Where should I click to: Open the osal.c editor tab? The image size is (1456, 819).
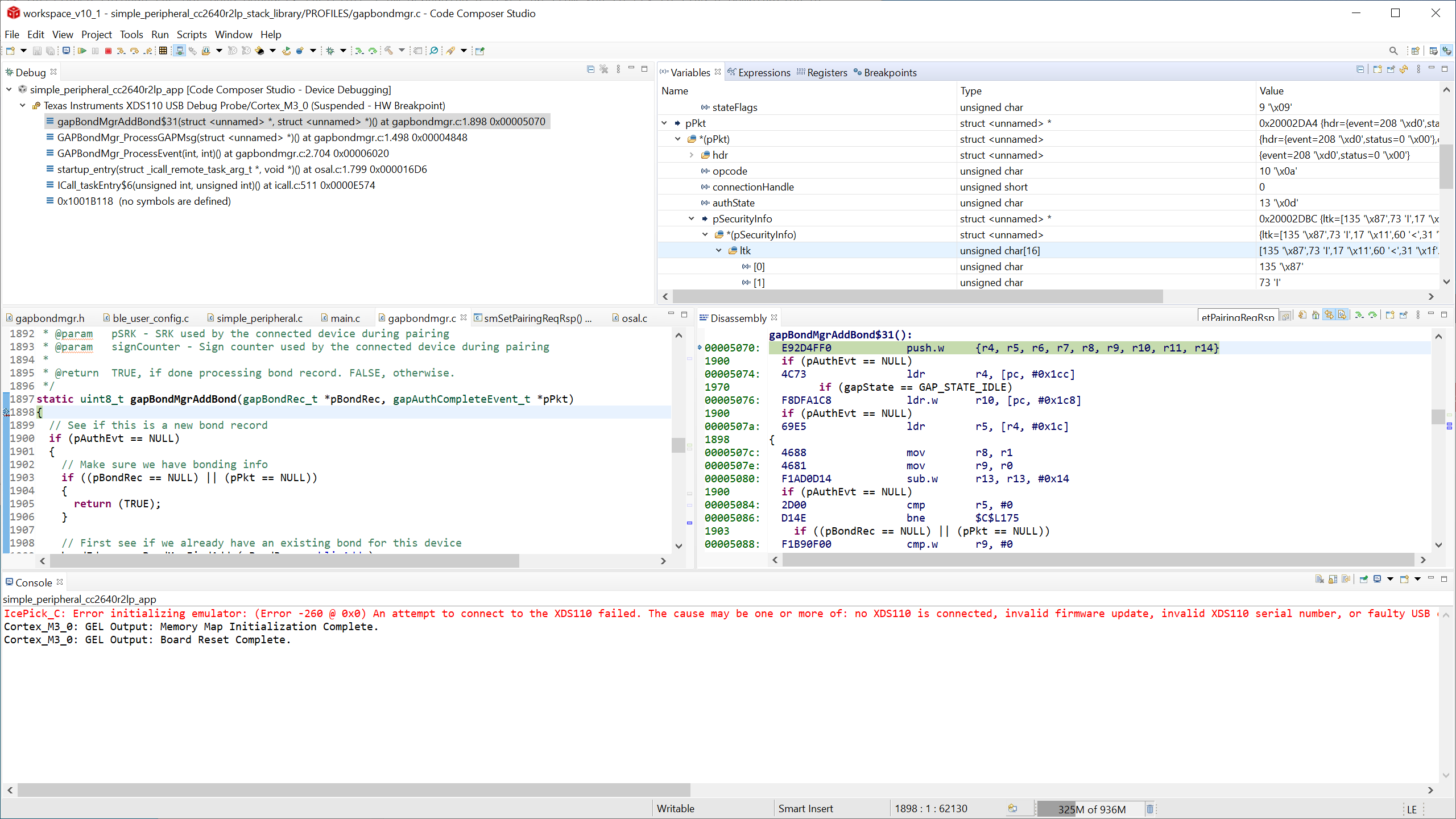coord(630,318)
